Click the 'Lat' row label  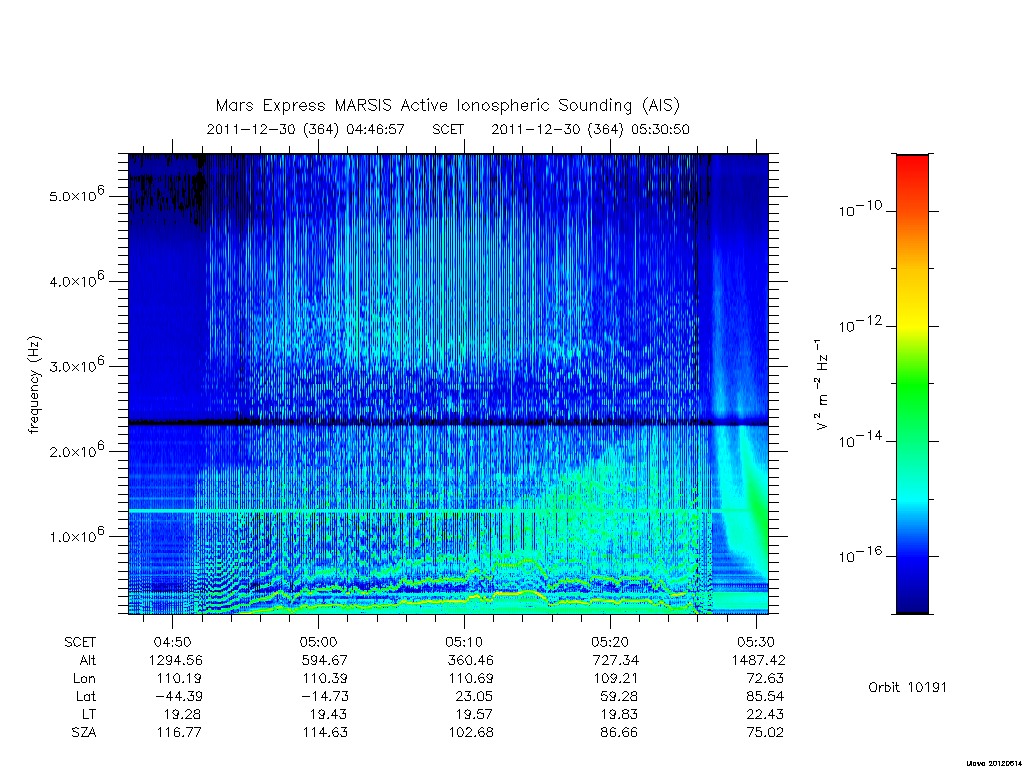click(x=86, y=696)
